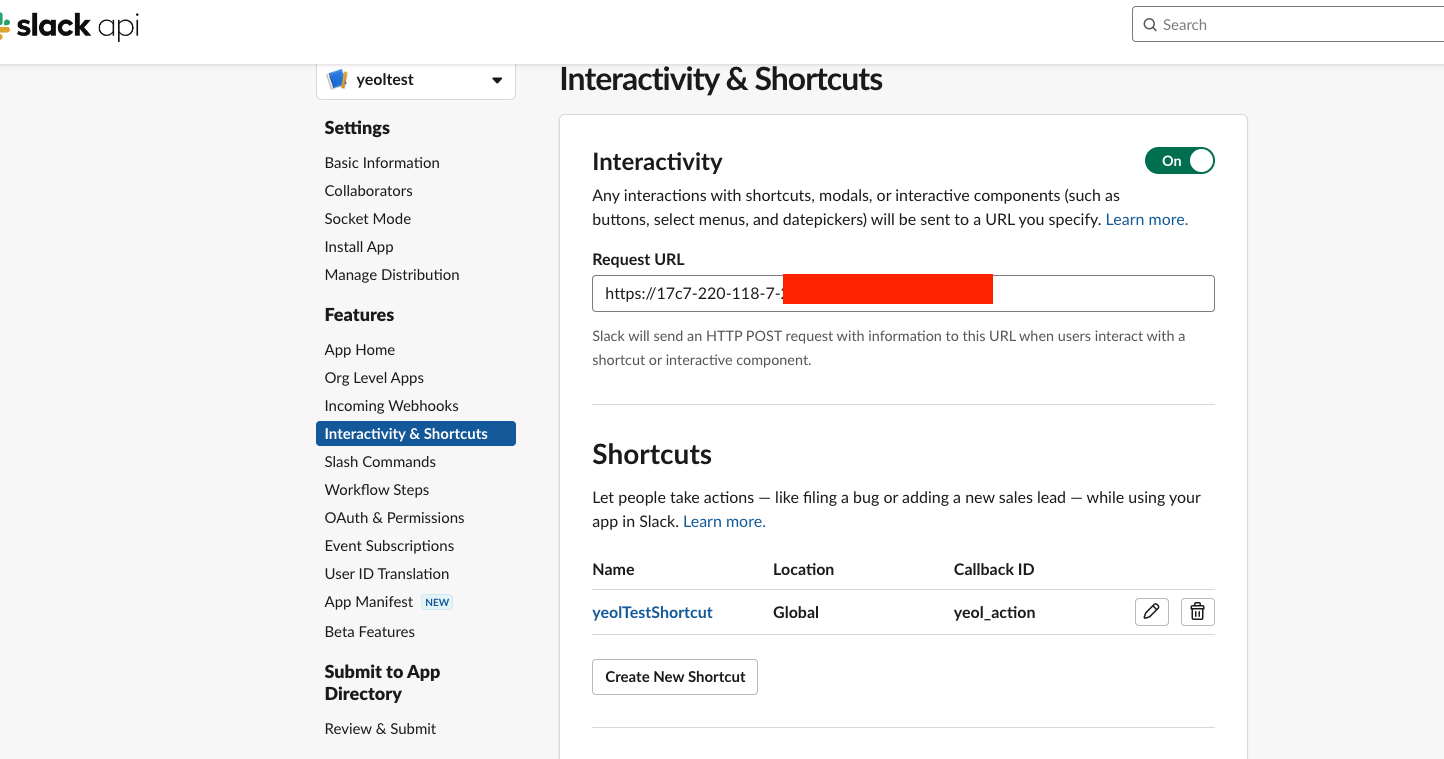1444x759 pixels.
Task: Open Org Level Apps
Action: click(x=374, y=378)
